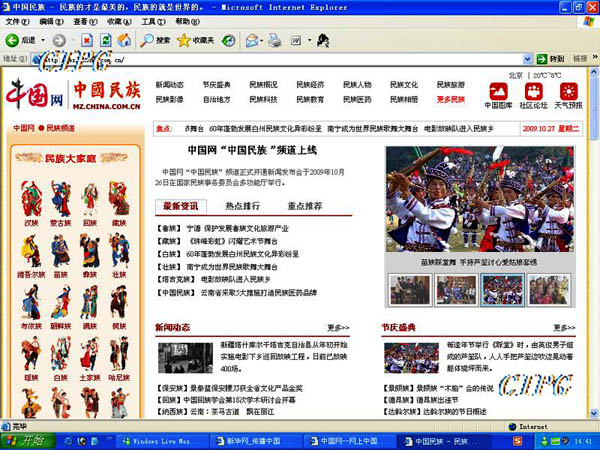
Task: Select the 蒙古族 costume figure icon
Action: (61, 199)
